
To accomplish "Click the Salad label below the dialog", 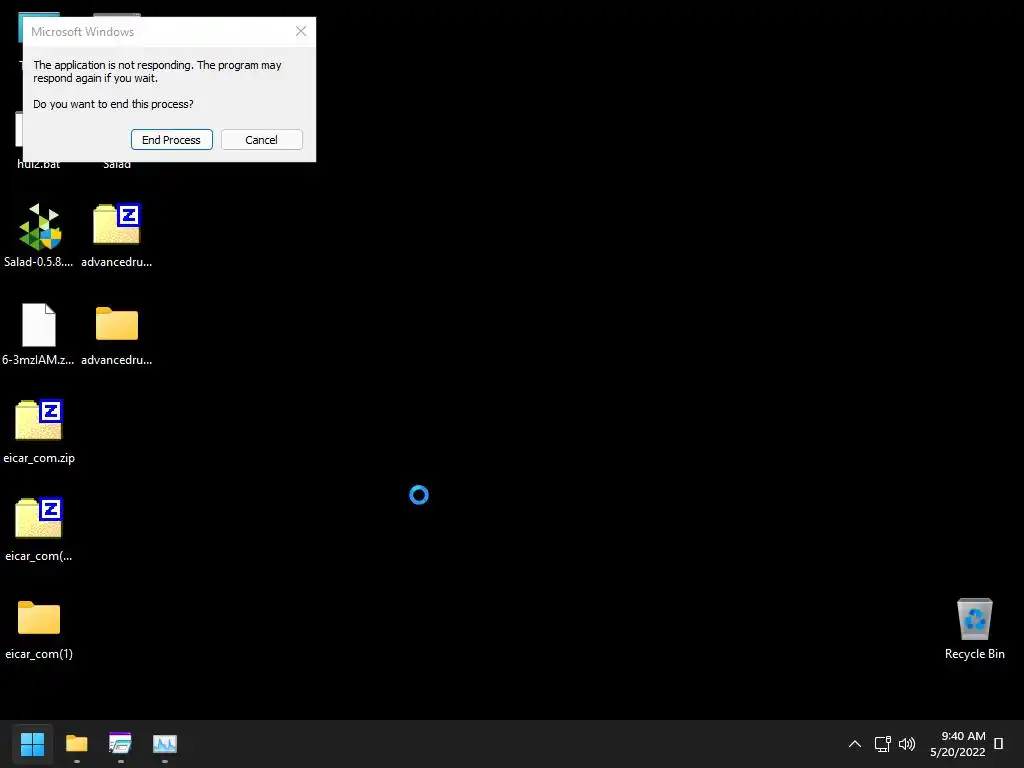I will (117, 165).
